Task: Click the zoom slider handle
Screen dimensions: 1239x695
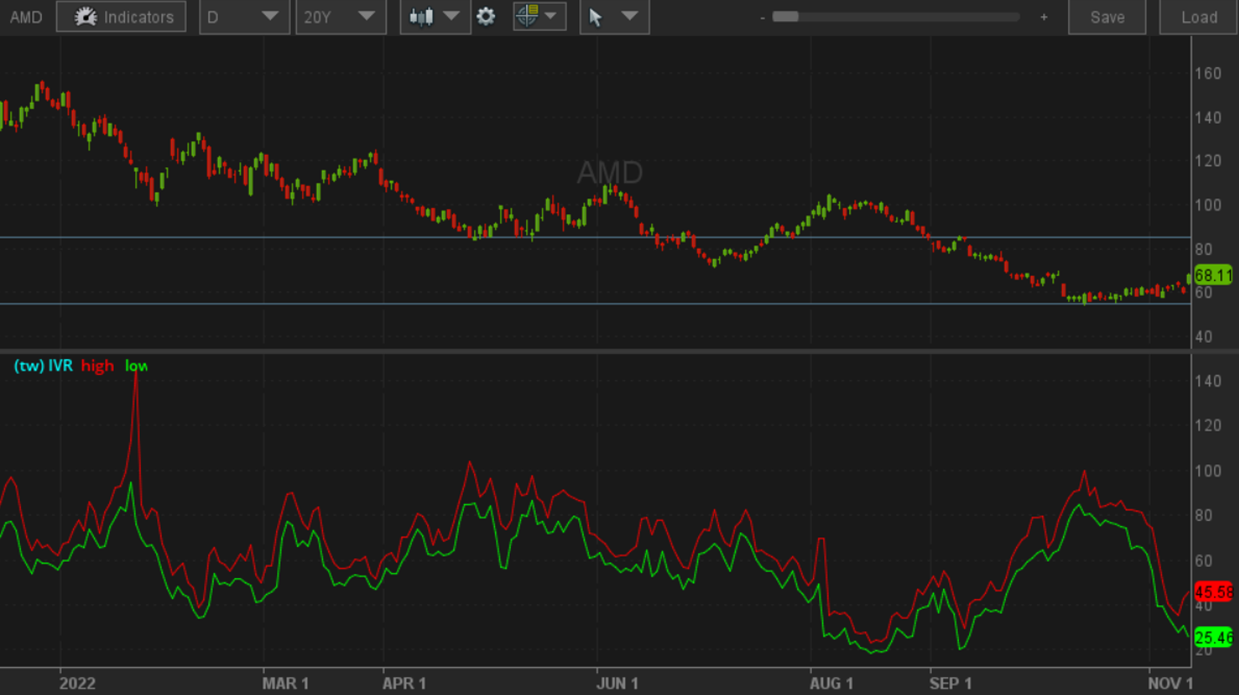Action: pos(786,17)
